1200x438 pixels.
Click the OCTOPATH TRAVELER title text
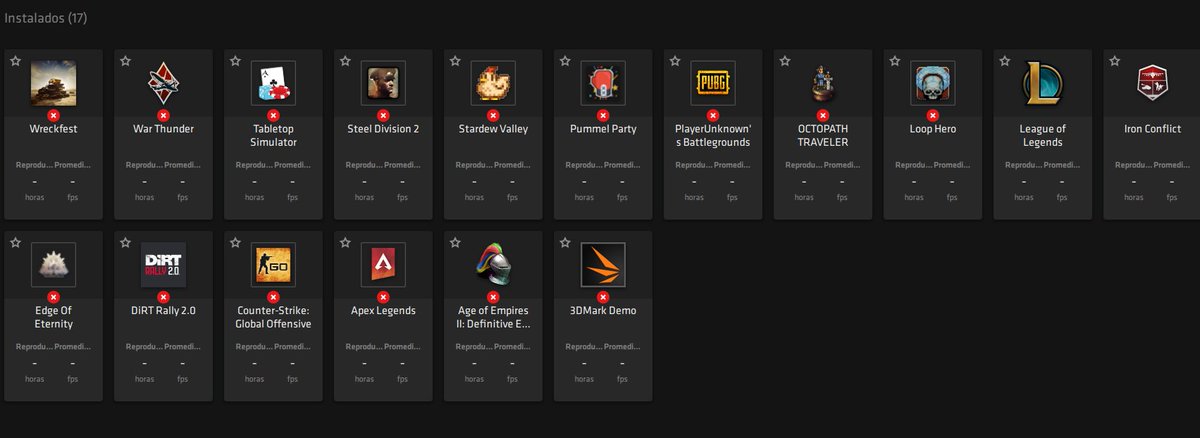(823, 135)
